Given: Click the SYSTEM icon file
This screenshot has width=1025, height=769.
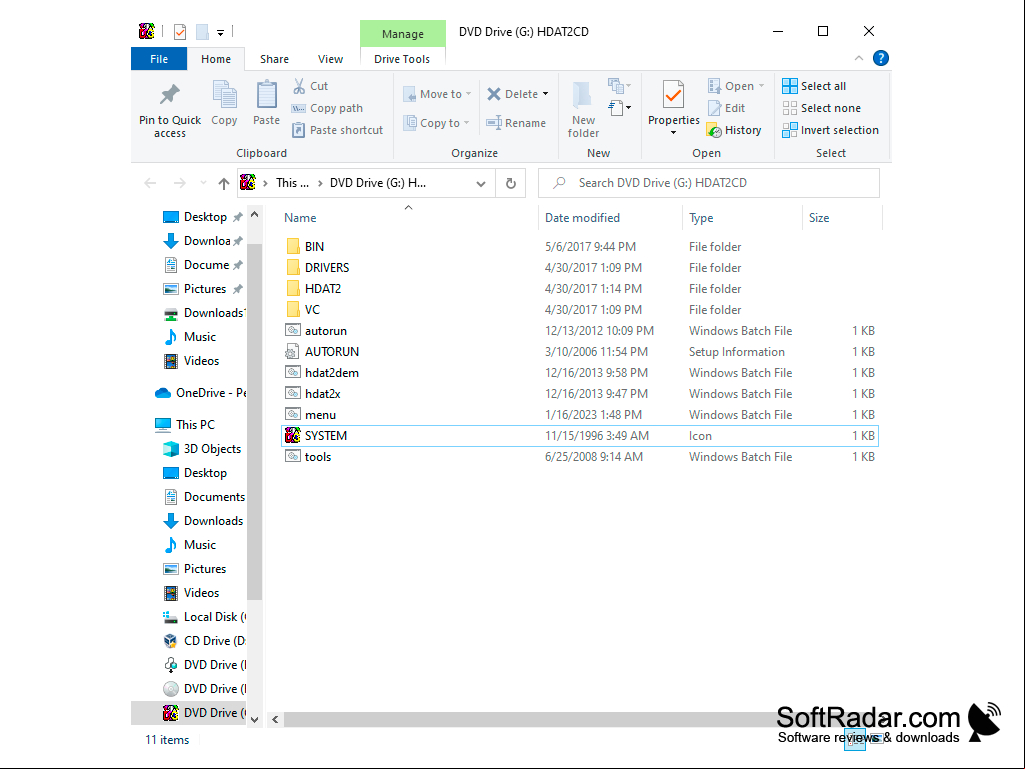Looking at the screenshot, I should [x=293, y=436].
